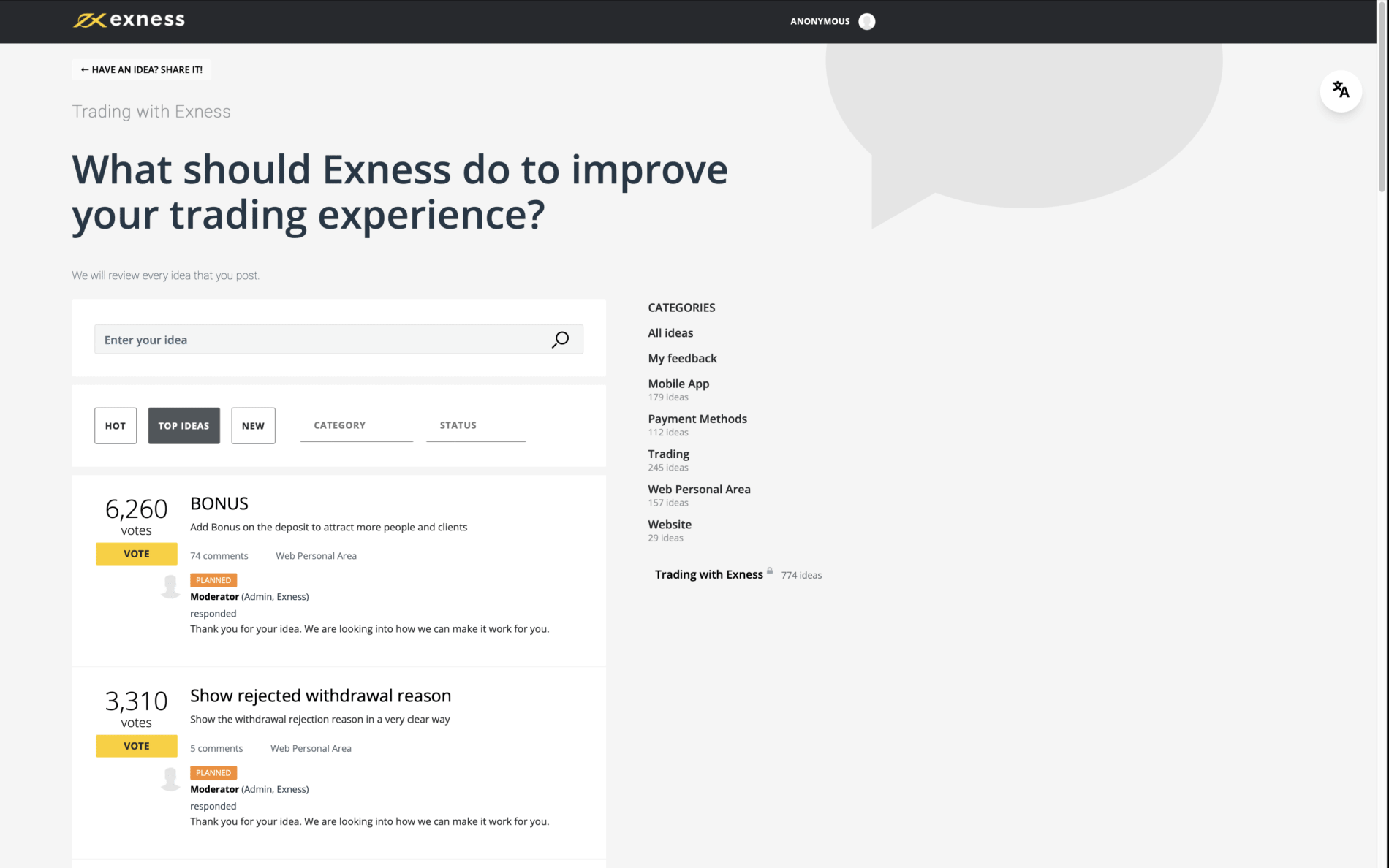Open the anonymous user avatar icon
1389x868 pixels.
pos(867,21)
